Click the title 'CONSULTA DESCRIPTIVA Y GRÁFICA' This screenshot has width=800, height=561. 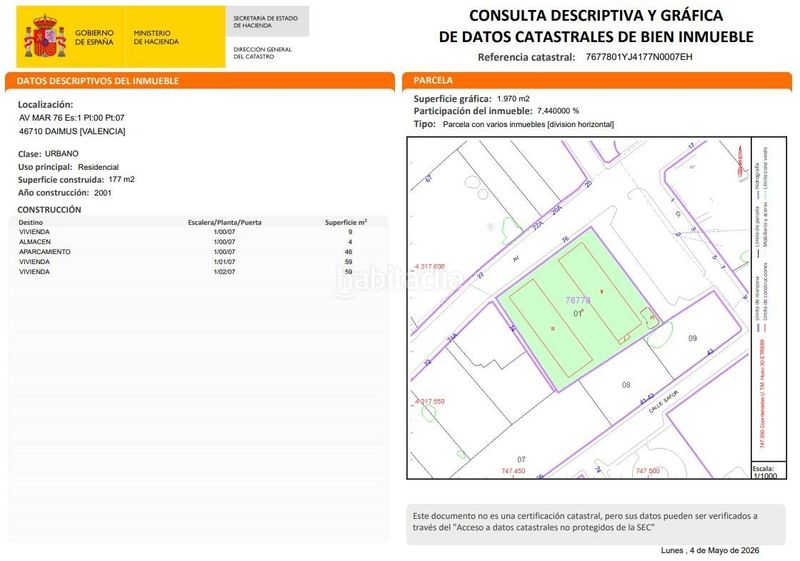[596, 15]
